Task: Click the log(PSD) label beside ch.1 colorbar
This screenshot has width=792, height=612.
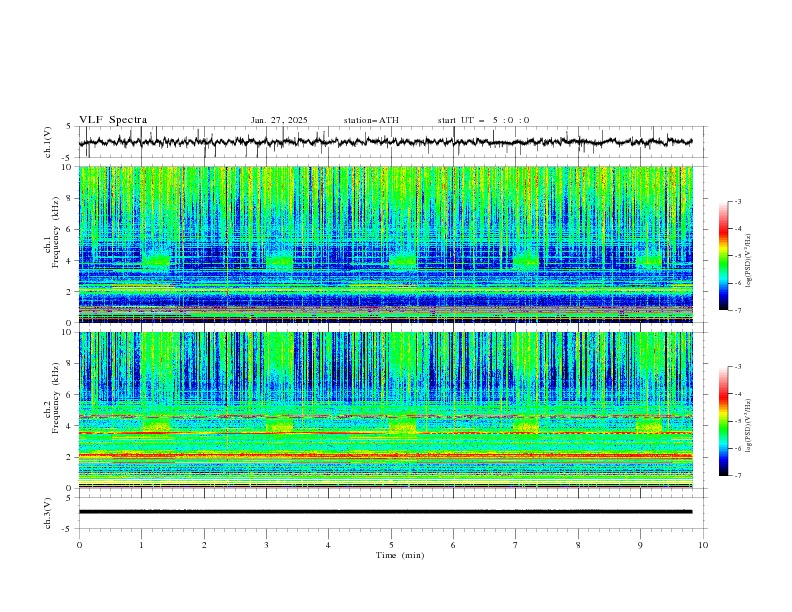Action: click(x=748, y=261)
